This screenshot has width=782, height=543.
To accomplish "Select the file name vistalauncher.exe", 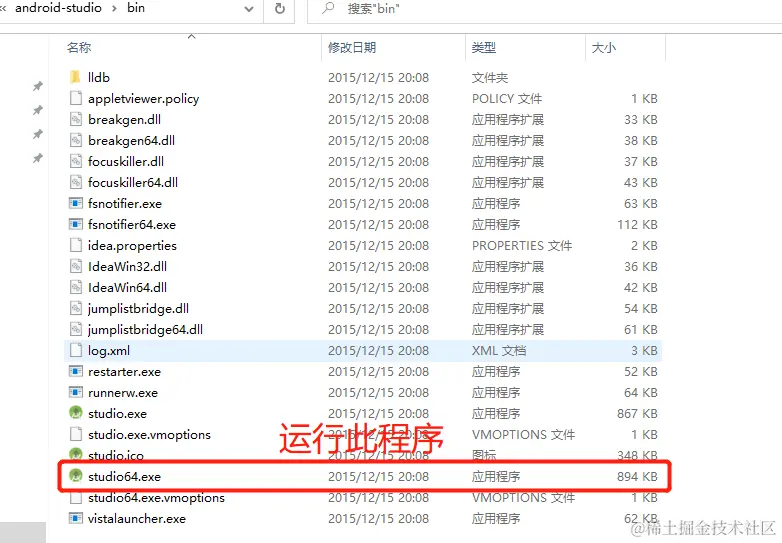I will click(137, 519).
